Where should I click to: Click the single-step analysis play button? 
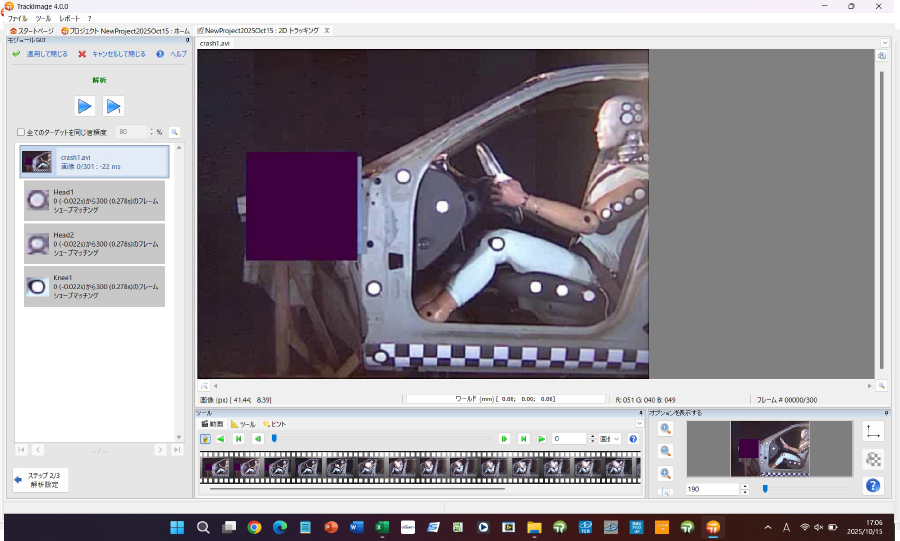coord(114,106)
